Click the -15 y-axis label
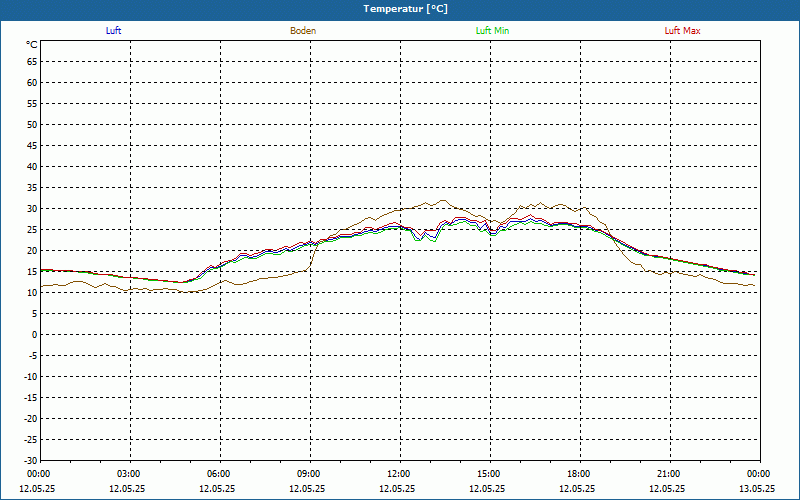The image size is (800, 500). tap(30, 397)
